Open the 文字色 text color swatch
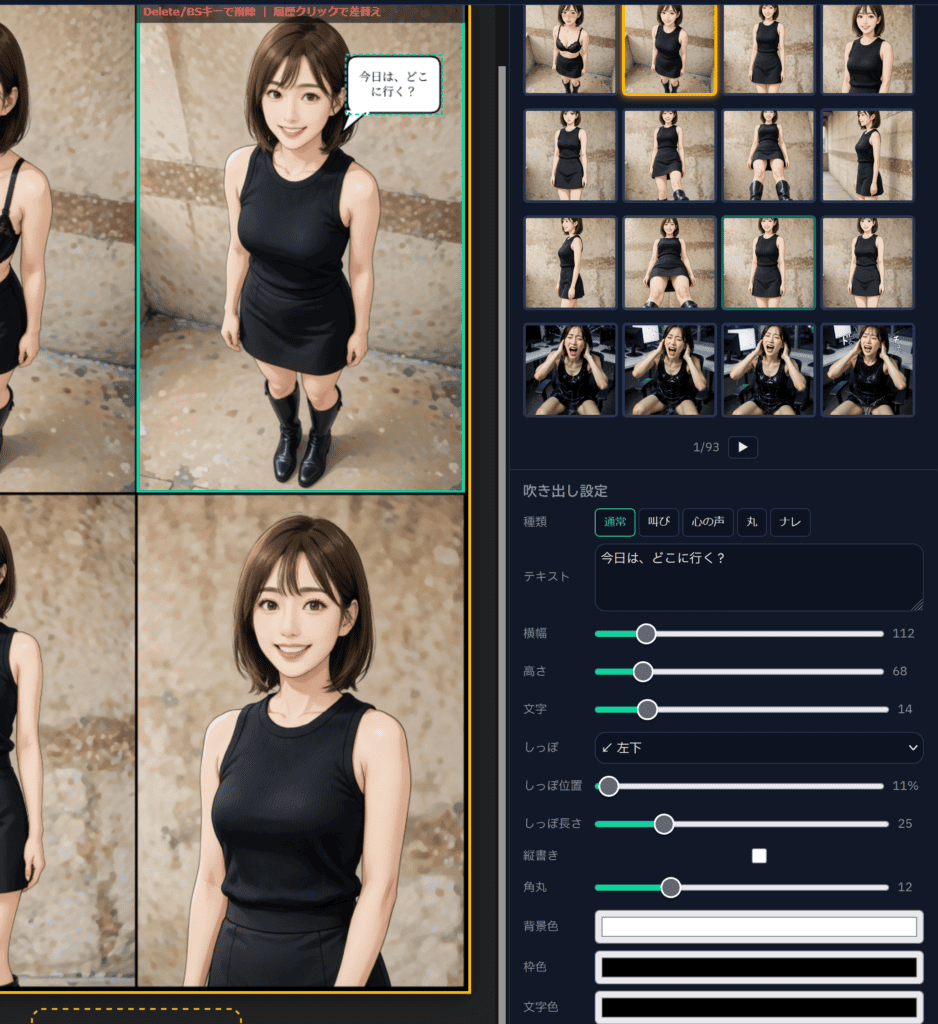938x1024 pixels. click(758, 1006)
